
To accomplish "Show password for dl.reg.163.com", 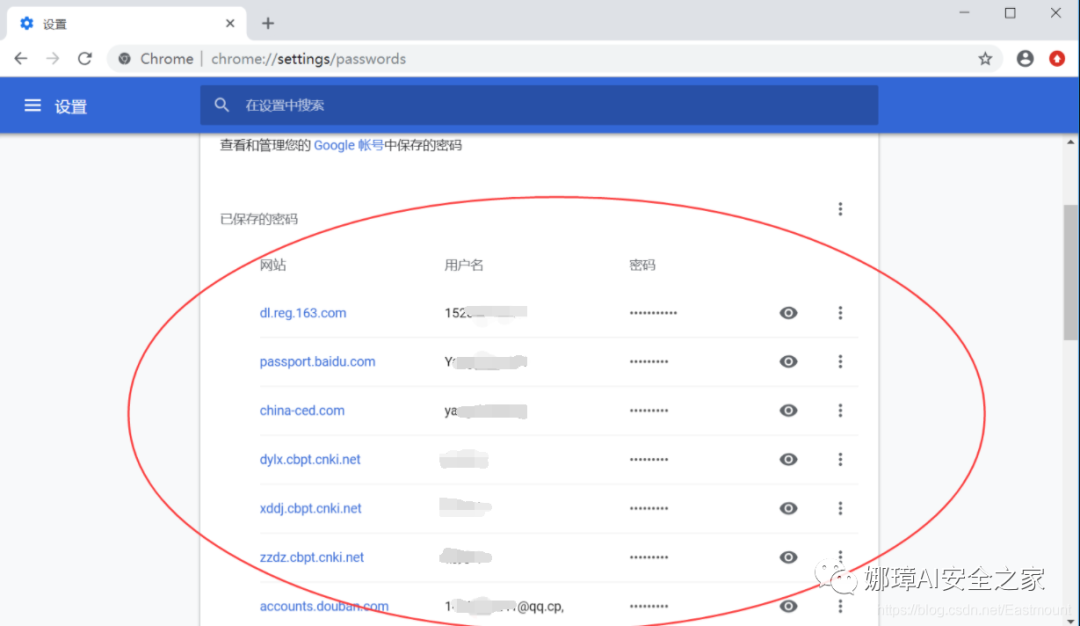I will 788,313.
